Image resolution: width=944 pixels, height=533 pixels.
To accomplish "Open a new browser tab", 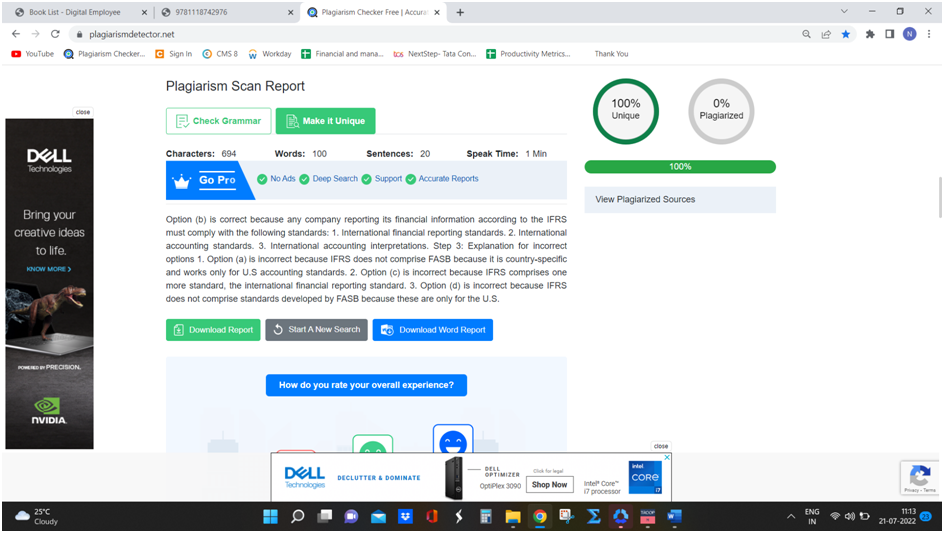I will pyautogui.click(x=460, y=12).
